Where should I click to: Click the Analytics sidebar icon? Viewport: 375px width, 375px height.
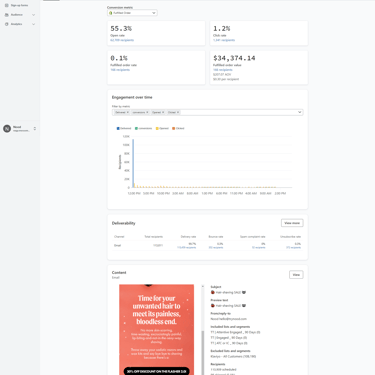click(6, 24)
